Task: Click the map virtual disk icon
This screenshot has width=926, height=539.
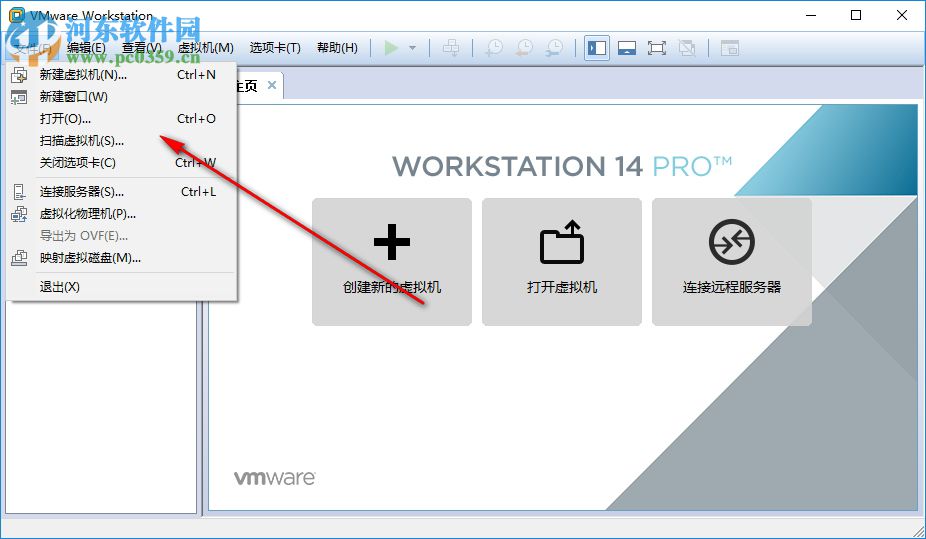Action: [19, 257]
